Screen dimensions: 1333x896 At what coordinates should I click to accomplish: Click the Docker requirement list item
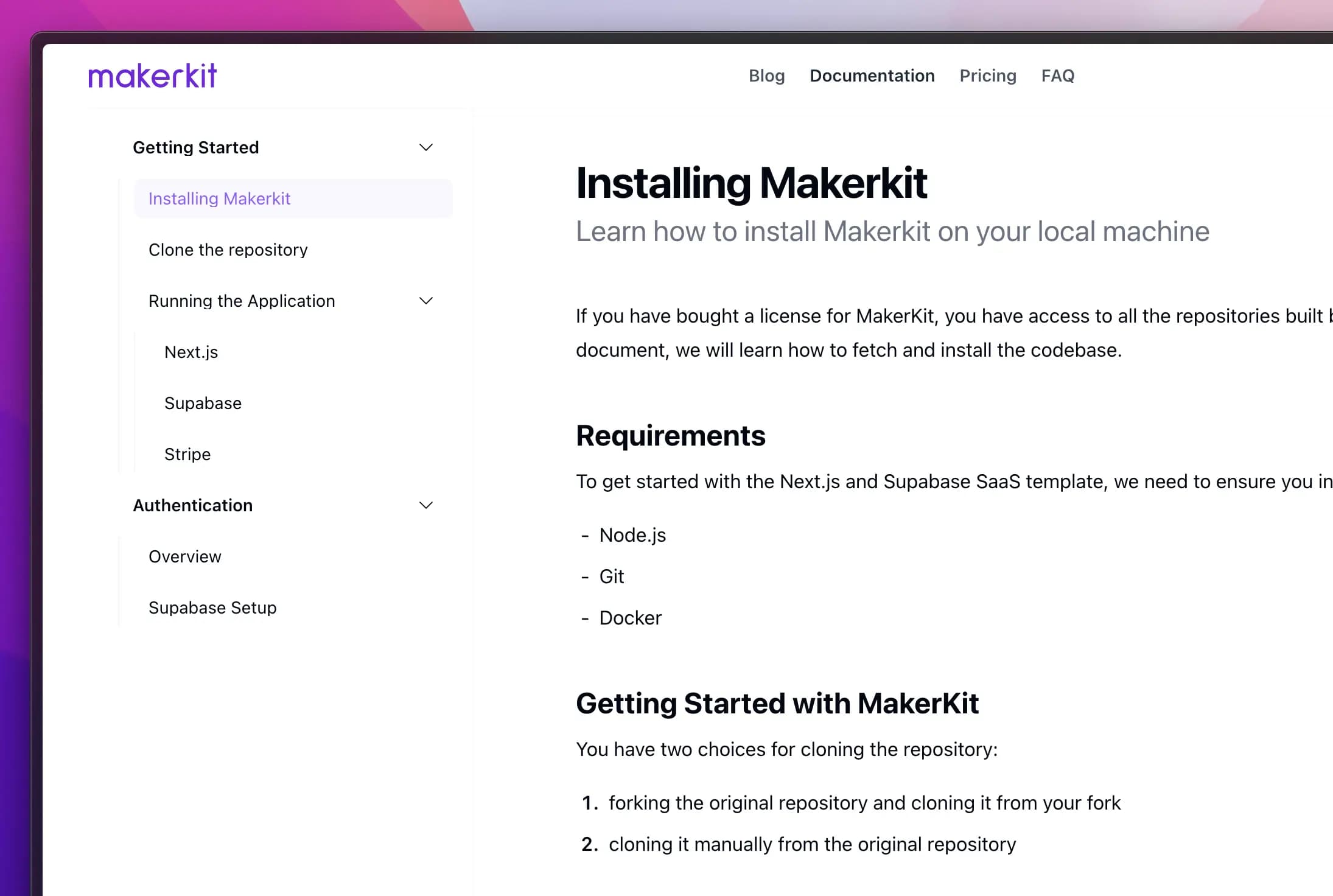(631, 618)
